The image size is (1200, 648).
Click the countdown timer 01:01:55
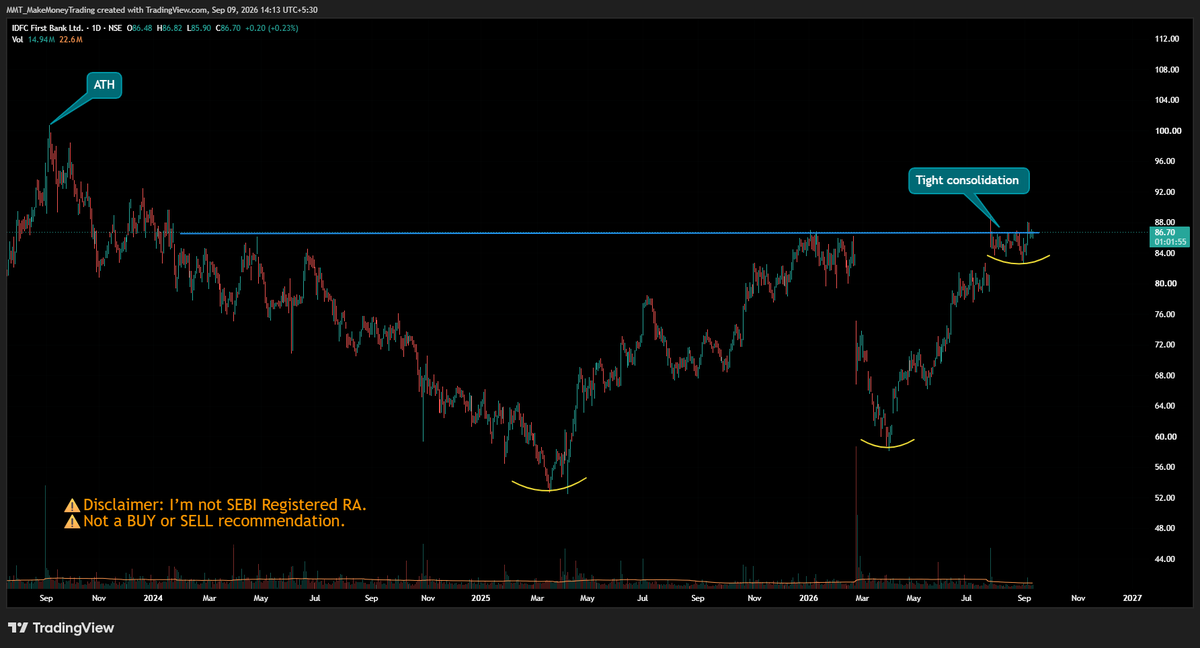click(x=1168, y=242)
